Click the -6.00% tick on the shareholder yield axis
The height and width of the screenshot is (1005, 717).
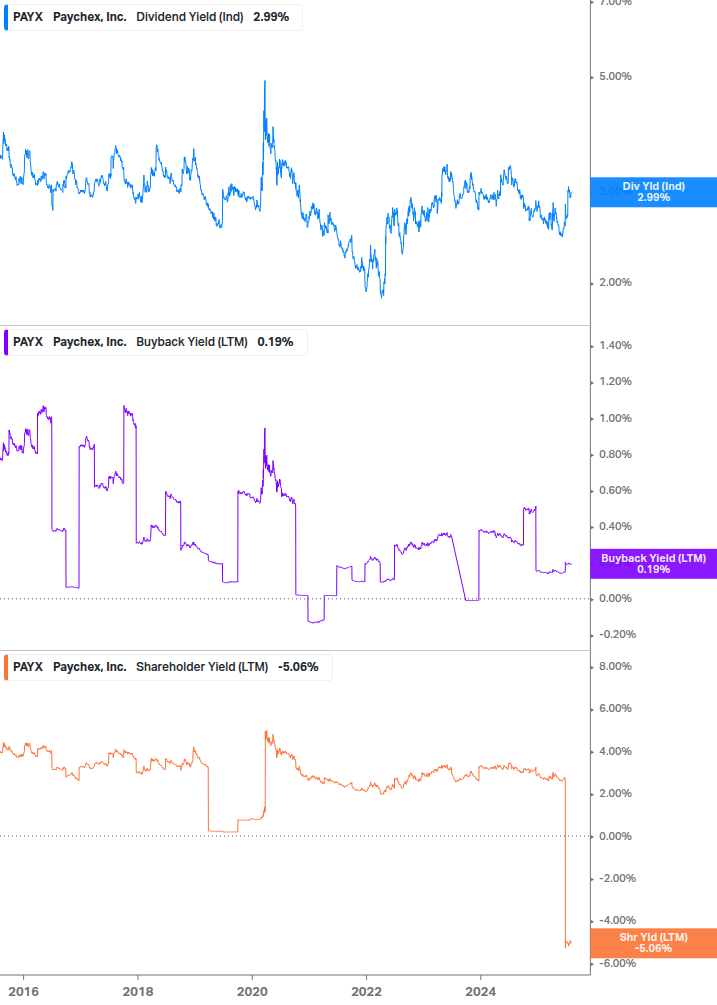pyautogui.click(x=617, y=963)
